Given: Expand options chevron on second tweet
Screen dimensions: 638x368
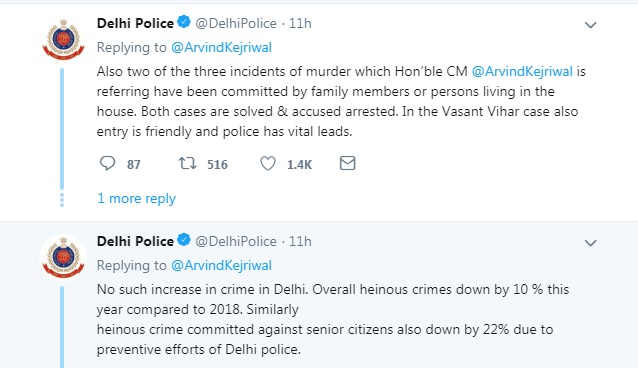Looking at the screenshot, I should tap(590, 243).
